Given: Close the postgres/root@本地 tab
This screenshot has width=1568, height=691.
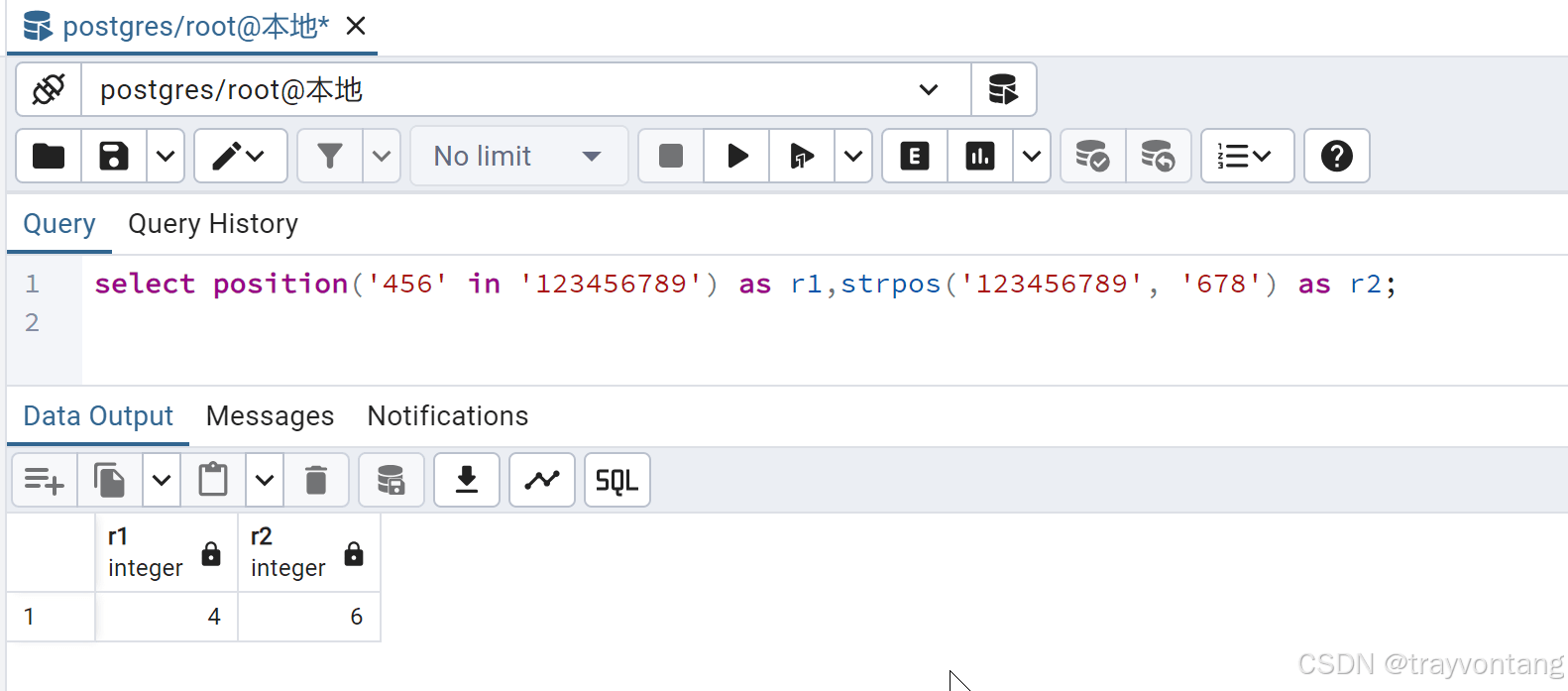Looking at the screenshot, I should pyautogui.click(x=356, y=26).
